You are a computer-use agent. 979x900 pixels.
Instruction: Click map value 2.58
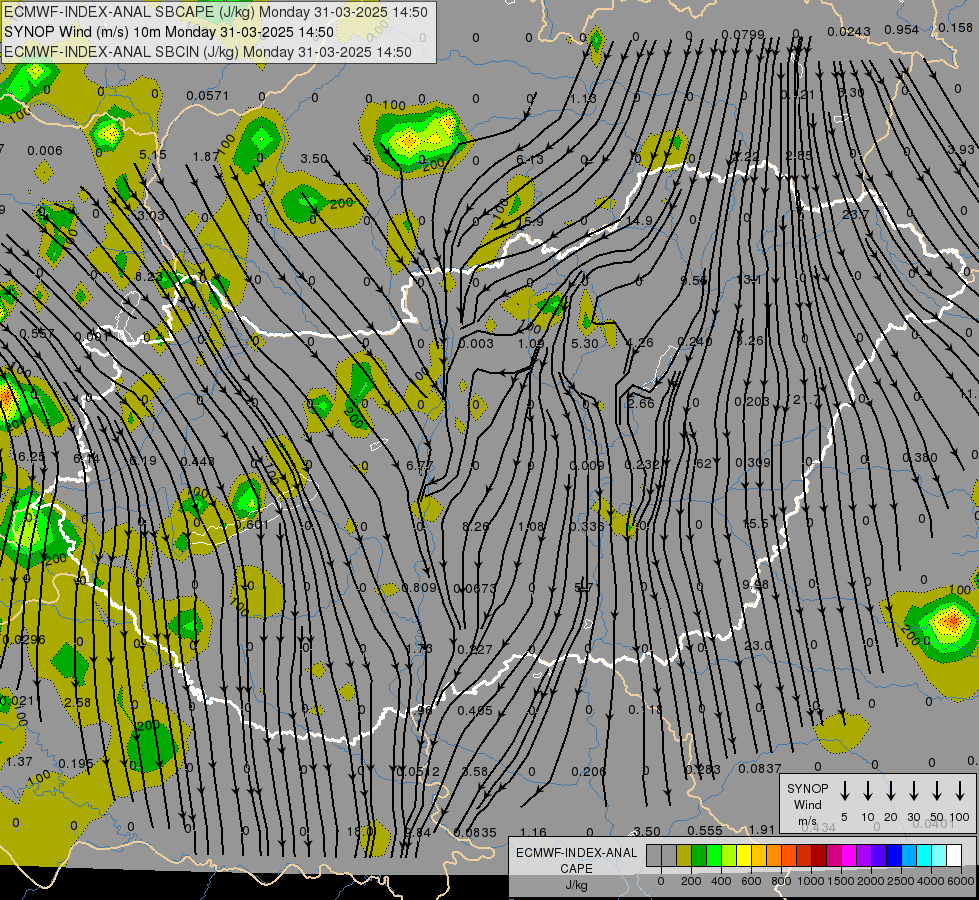[77, 703]
